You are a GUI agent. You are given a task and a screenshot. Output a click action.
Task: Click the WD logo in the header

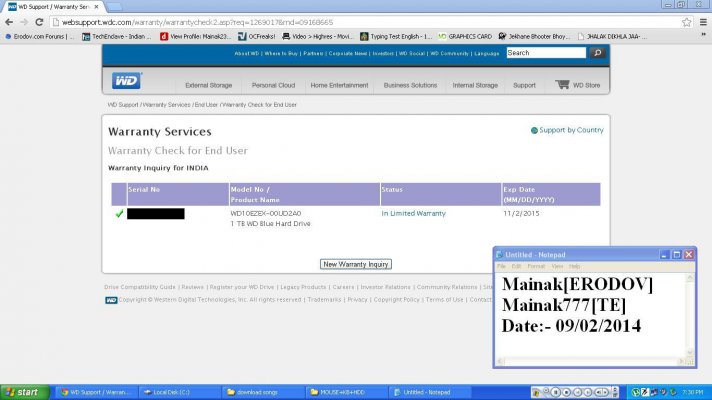pos(127,81)
